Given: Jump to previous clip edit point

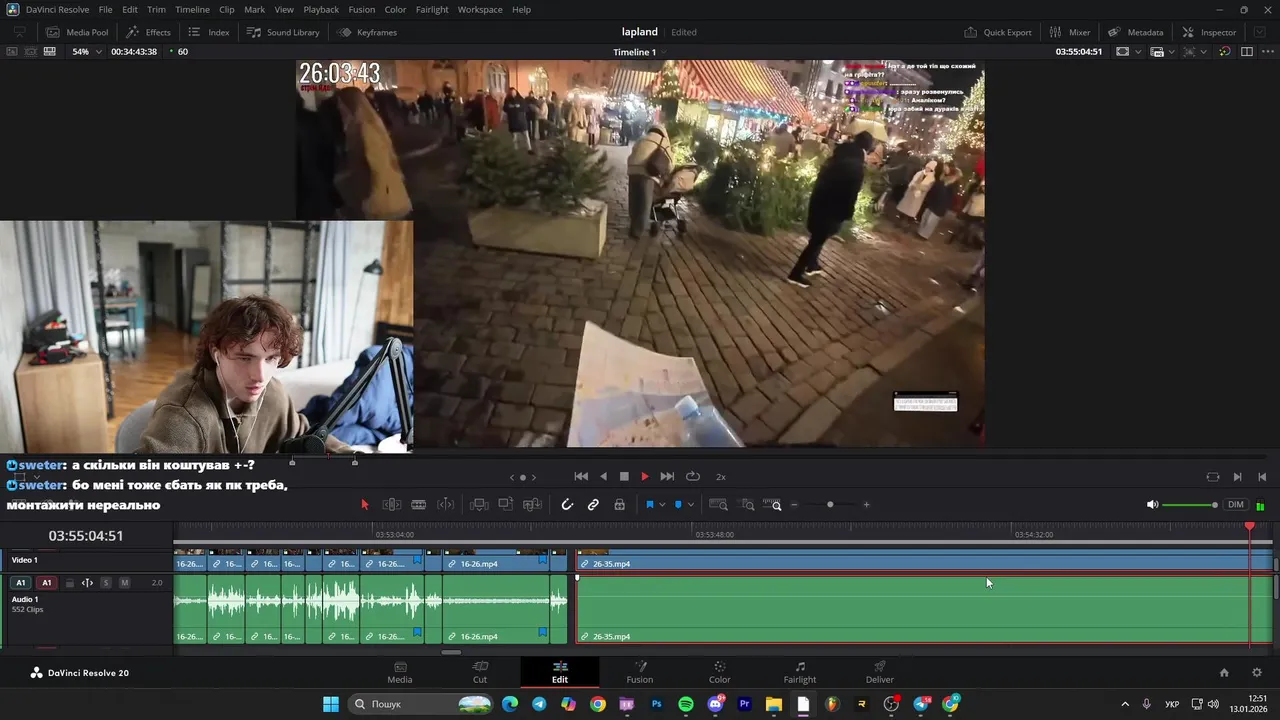Looking at the screenshot, I should [x=1262, y=477].
